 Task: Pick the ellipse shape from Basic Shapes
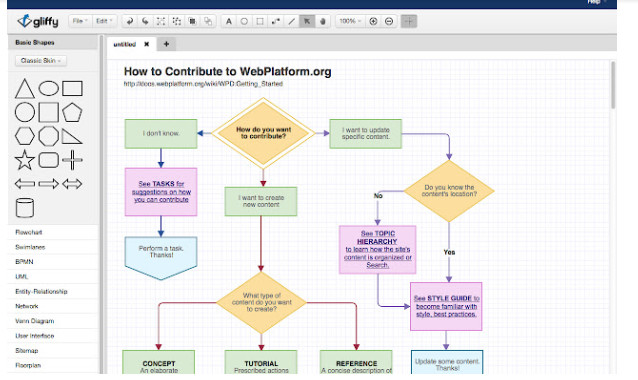(48, 88)
